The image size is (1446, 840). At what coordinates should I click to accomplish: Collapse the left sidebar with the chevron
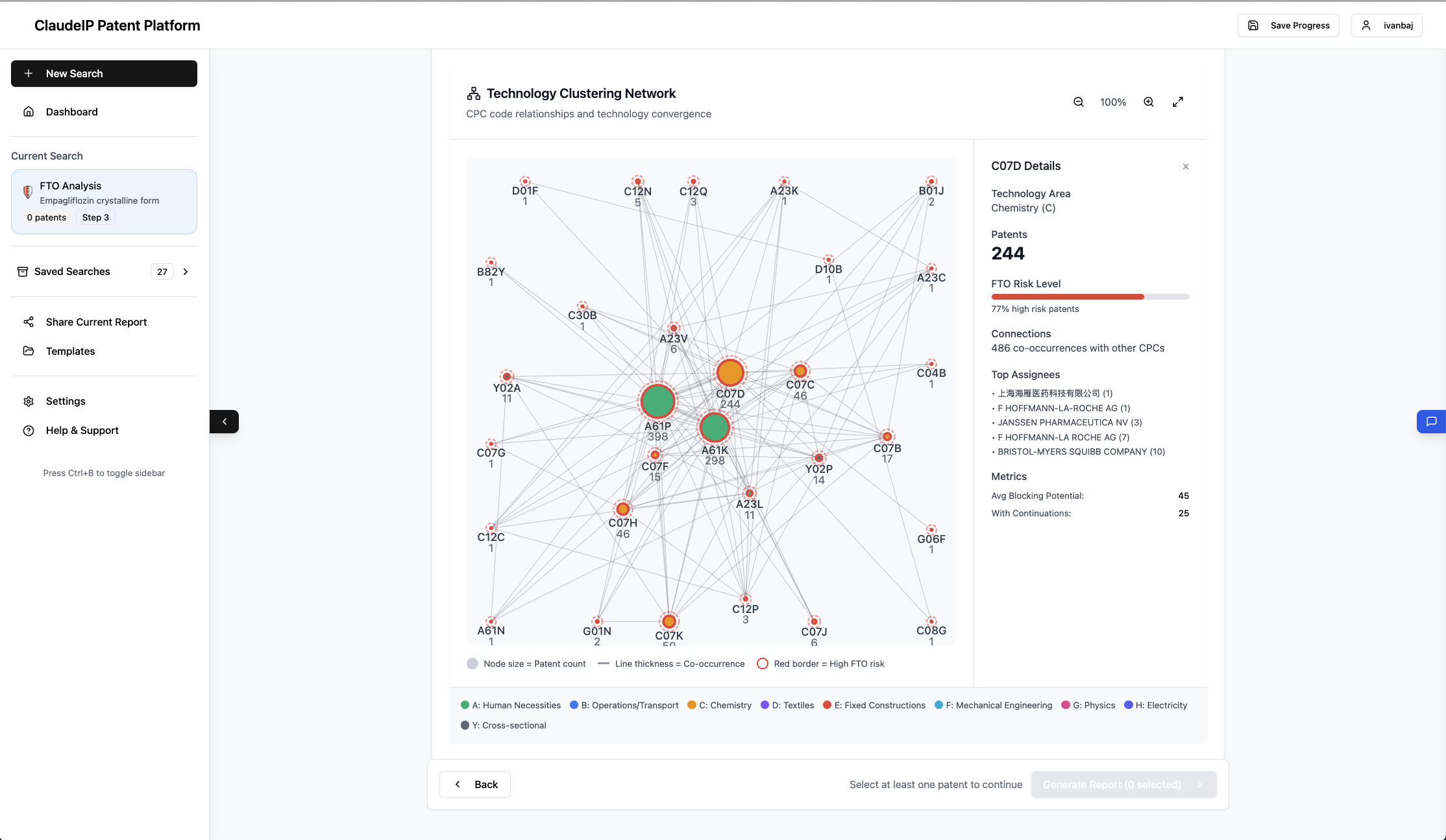click(x=224, y=421)
